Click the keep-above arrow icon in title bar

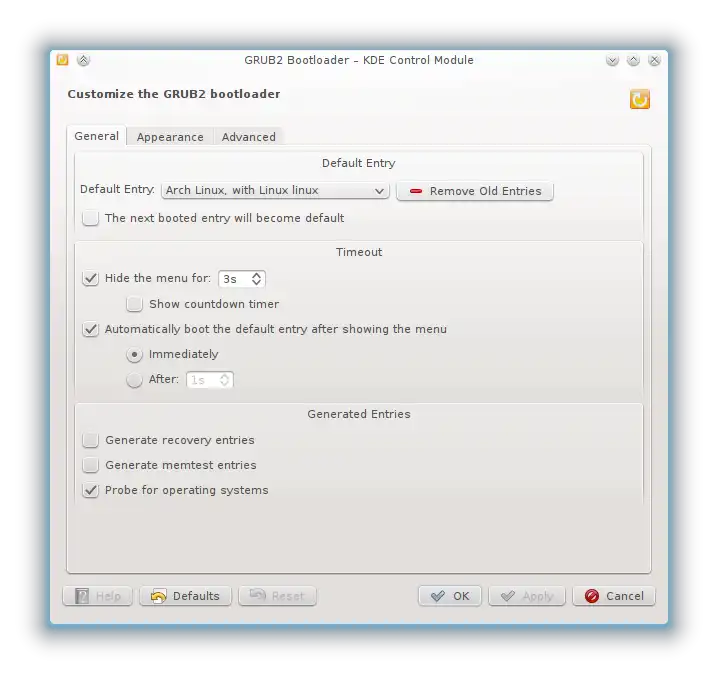[83, 60]
